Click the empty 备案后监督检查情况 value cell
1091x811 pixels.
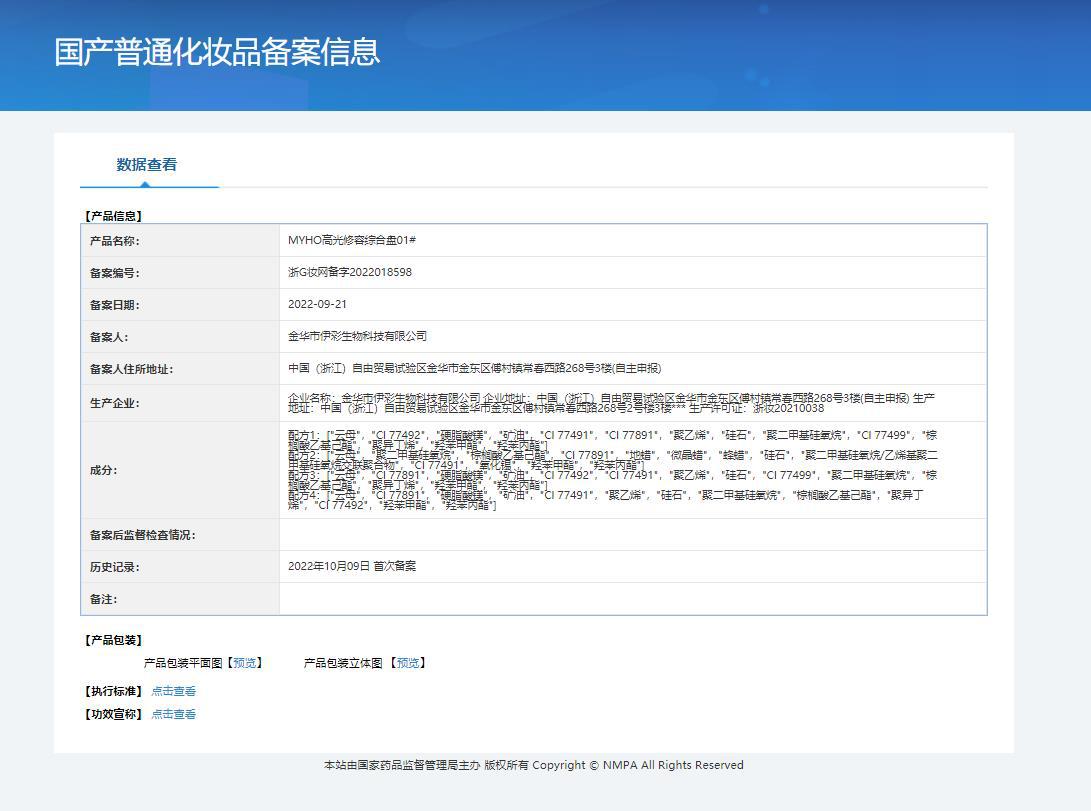632,535
